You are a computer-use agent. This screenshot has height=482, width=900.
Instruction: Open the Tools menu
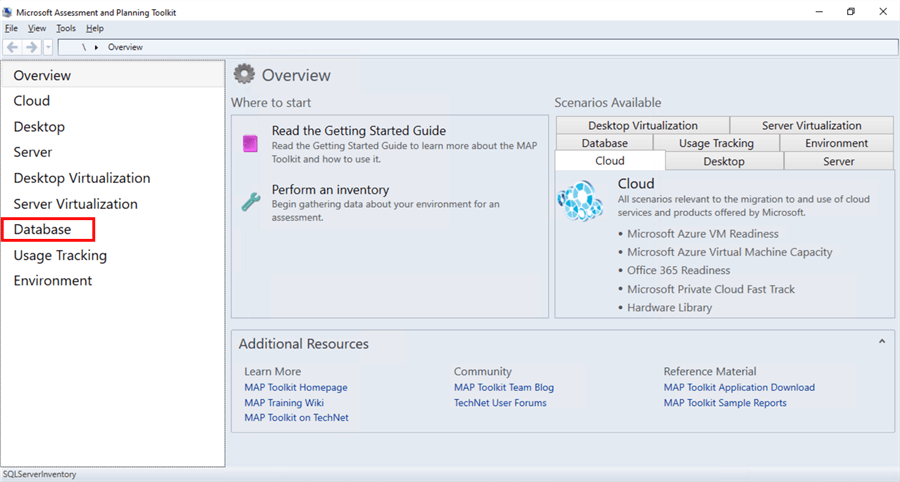(66, 29)
